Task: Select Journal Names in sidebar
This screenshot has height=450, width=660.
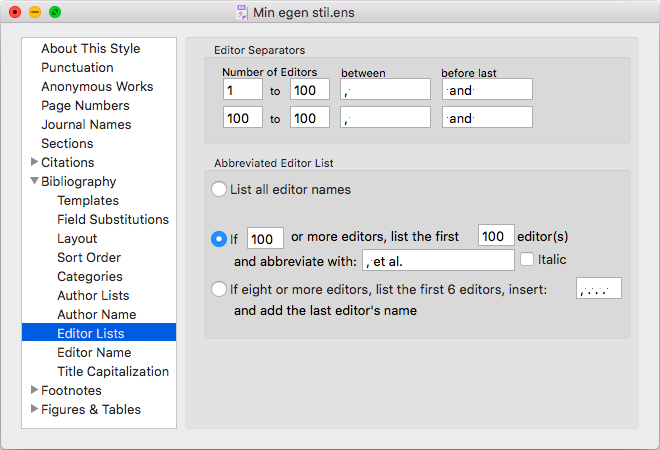Action: point(86,124)
